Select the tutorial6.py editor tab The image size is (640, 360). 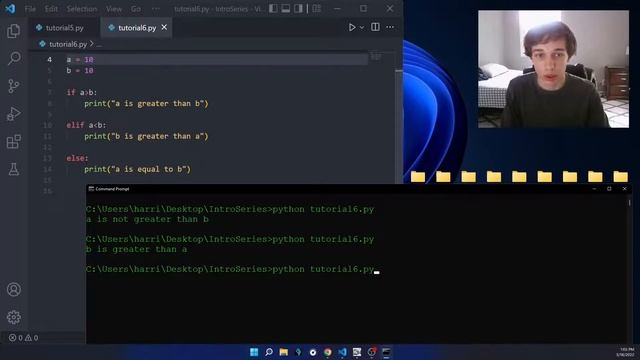click(137, 28)
